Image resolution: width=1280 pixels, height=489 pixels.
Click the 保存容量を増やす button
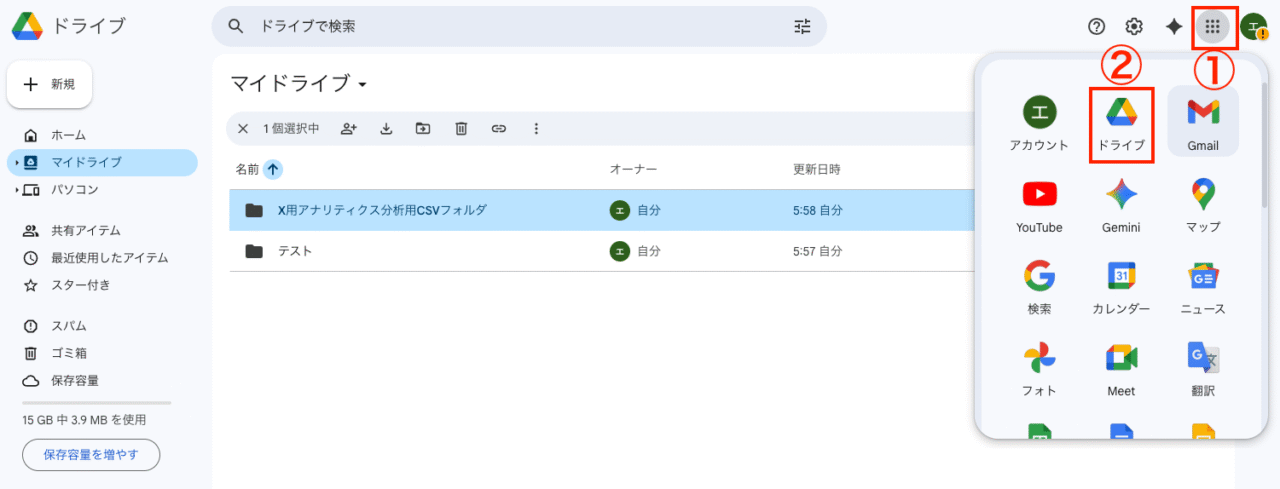tap(91, 455)
